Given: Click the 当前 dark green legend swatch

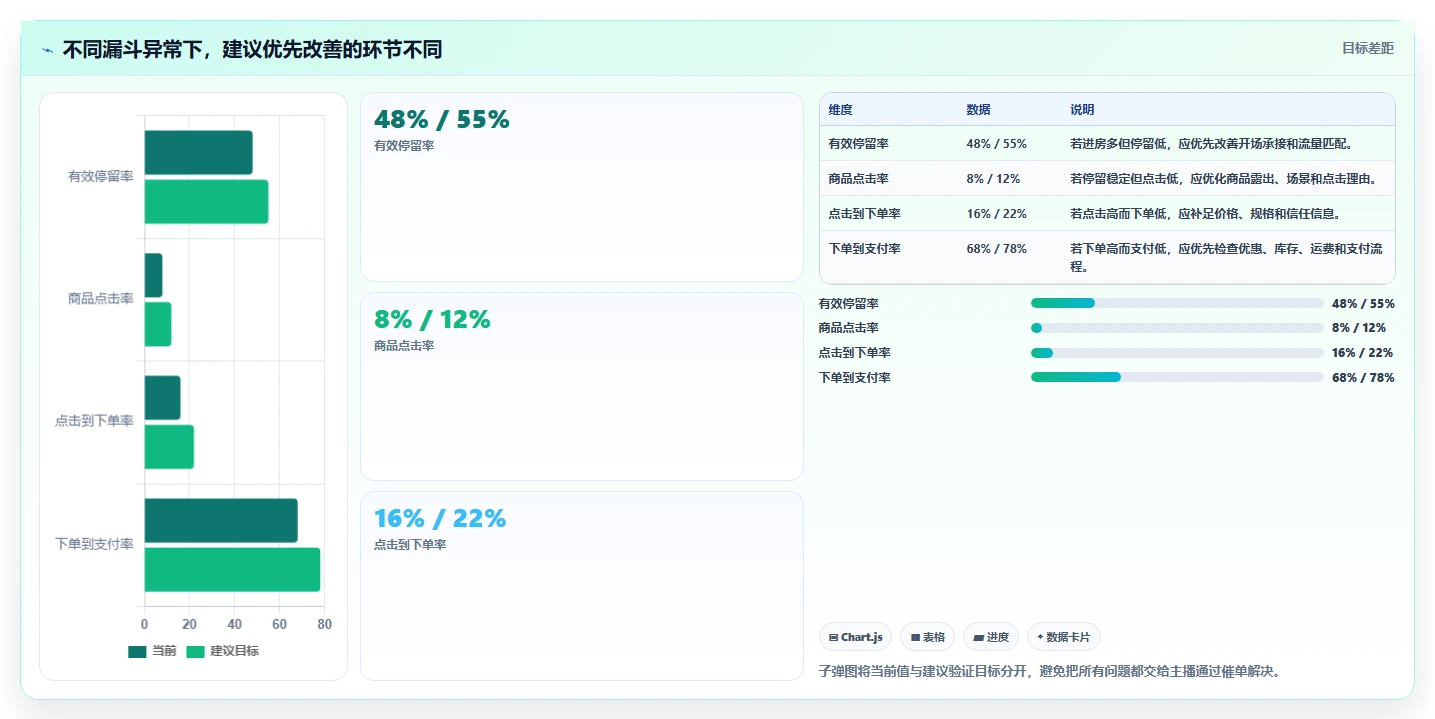Looking at the screenshot, I should (137, 652).
